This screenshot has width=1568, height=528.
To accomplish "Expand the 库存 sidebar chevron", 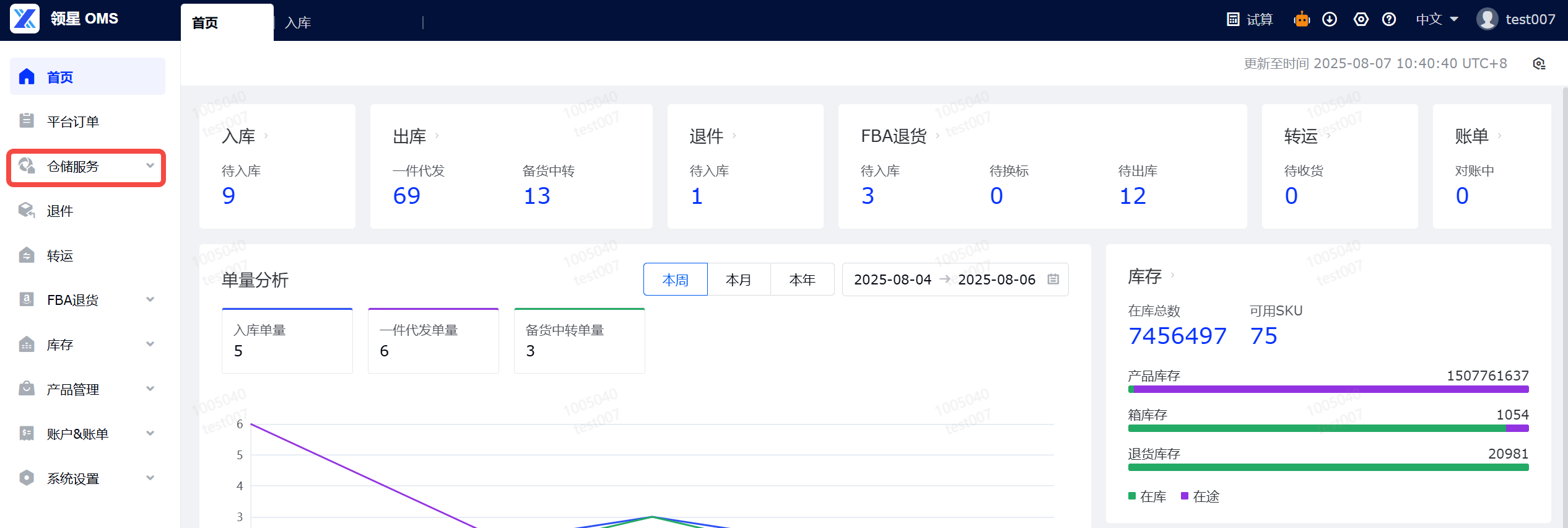I will (150, 344).
